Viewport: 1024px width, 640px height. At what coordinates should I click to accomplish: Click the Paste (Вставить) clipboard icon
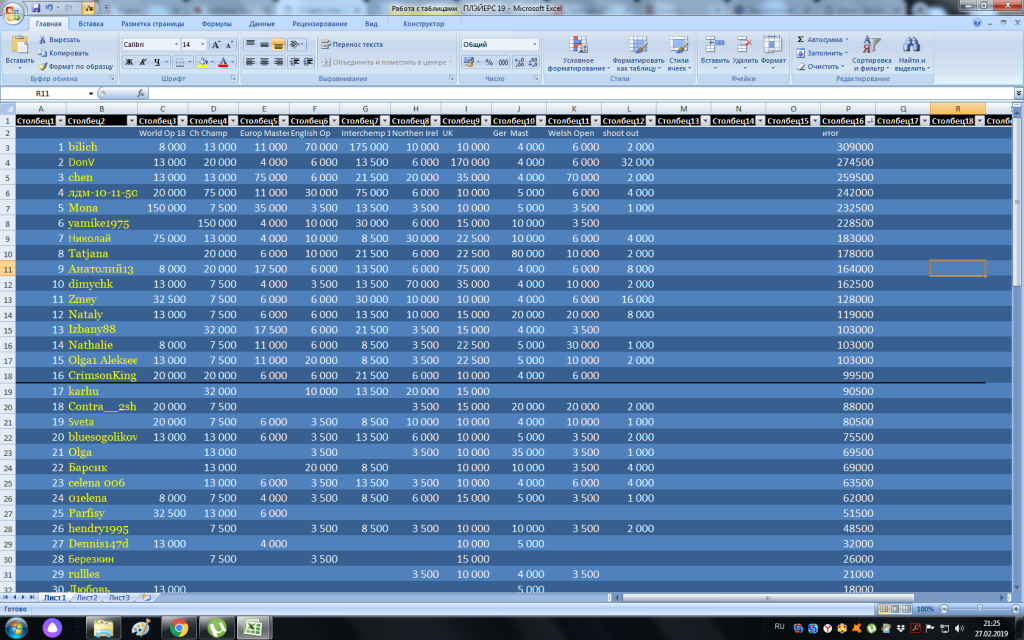(x=19, y=44)
